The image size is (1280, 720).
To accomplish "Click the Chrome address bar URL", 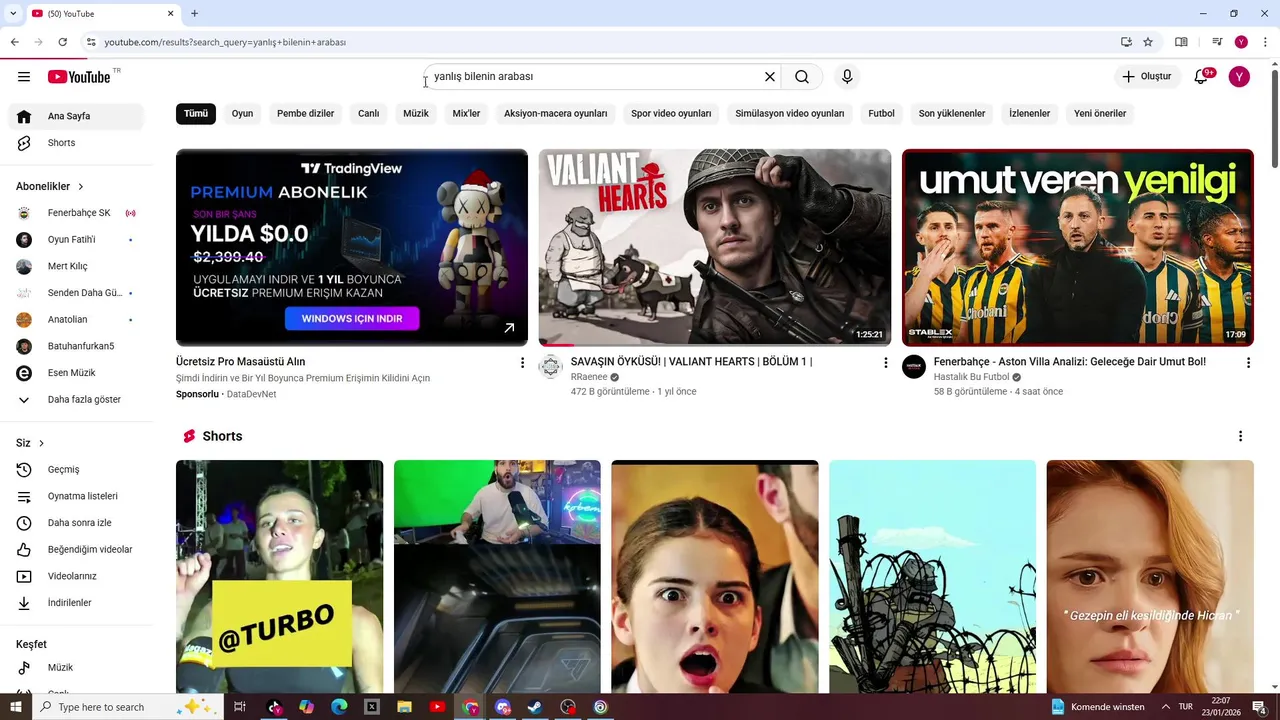I will coord(226,42).
